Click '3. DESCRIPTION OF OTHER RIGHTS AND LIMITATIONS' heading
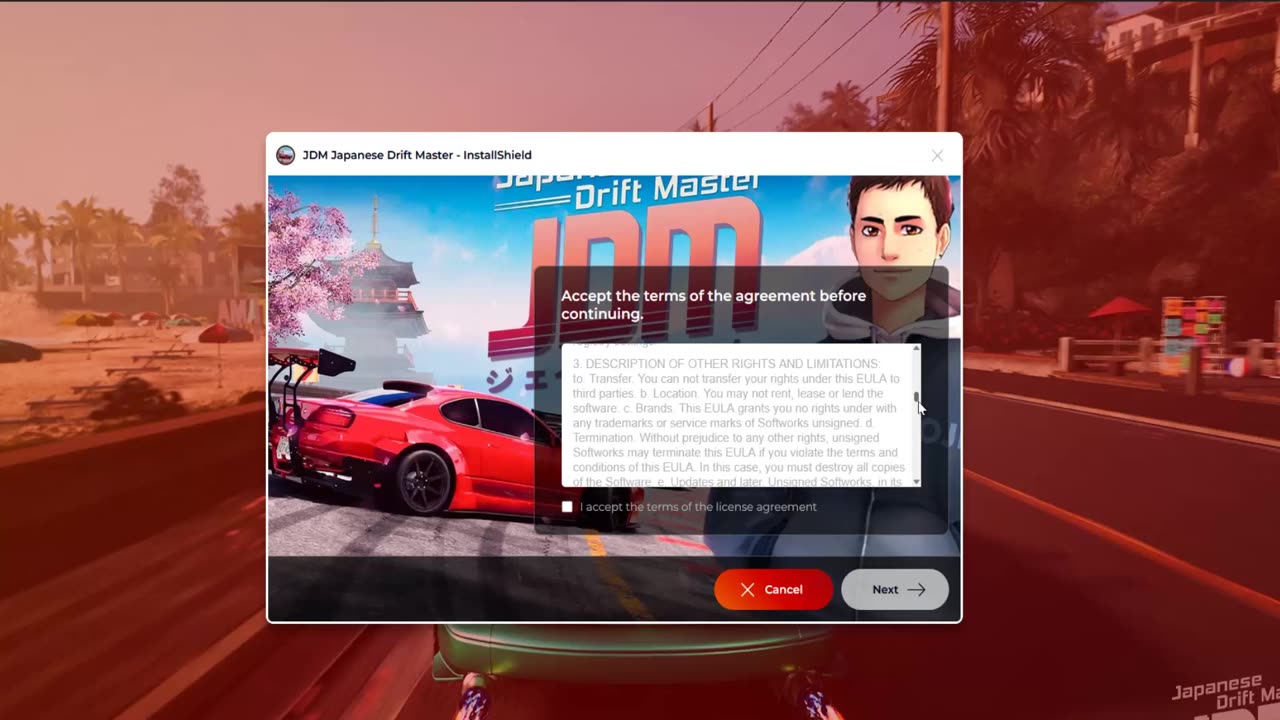Viewport: 1280px width, 720px height. click(x=726, y=364)
